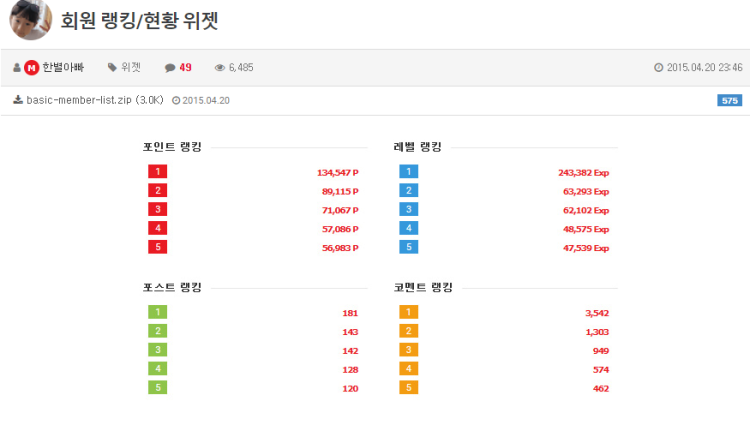The image size is (750, 431).
Task: Open the 위젯 category tag link
Action: pyautogui.click(x=131, y=67)
